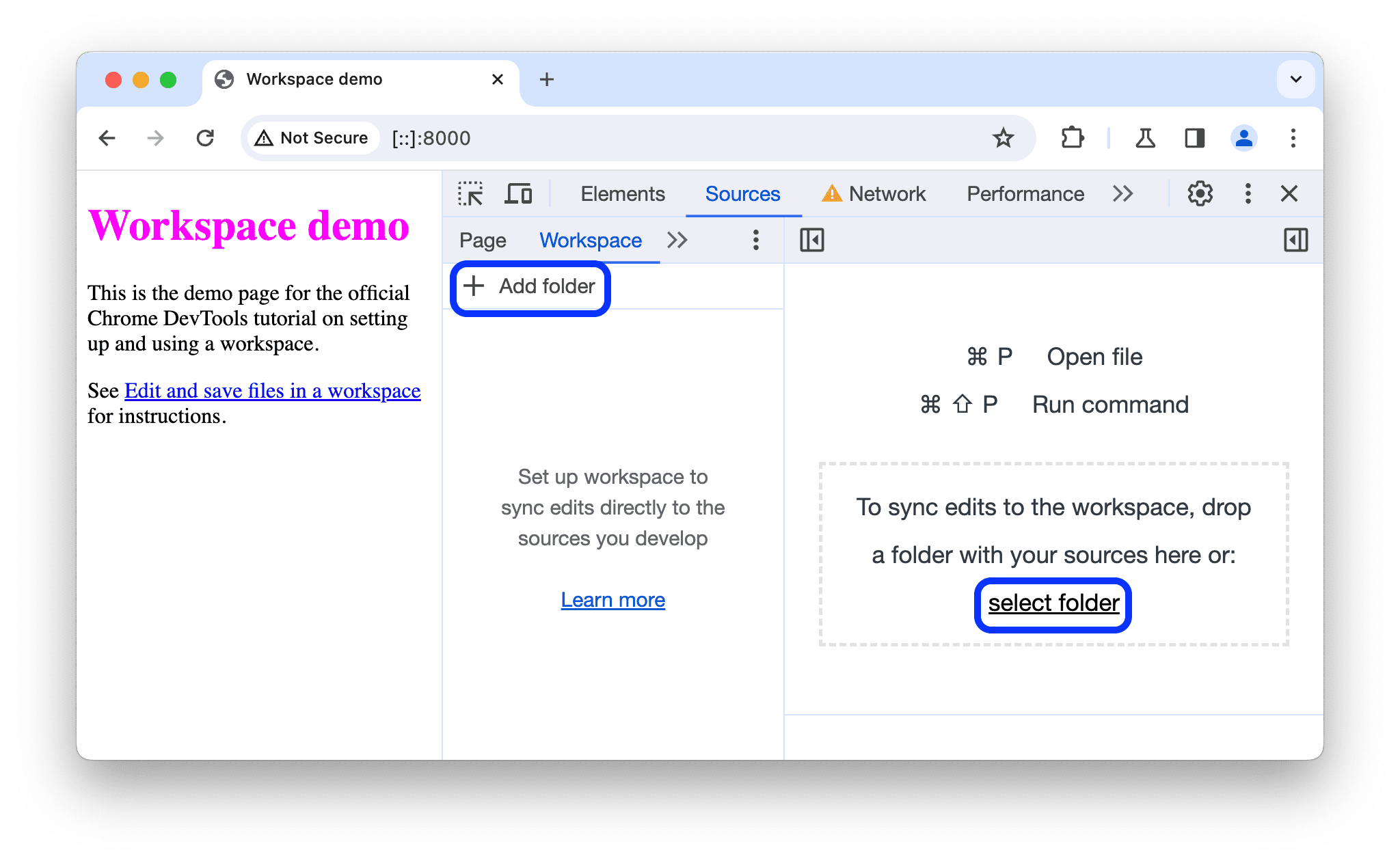1400x861 pixels.
Task: Switch to the Workspace tab in Sources
Action: click(590, 240)
